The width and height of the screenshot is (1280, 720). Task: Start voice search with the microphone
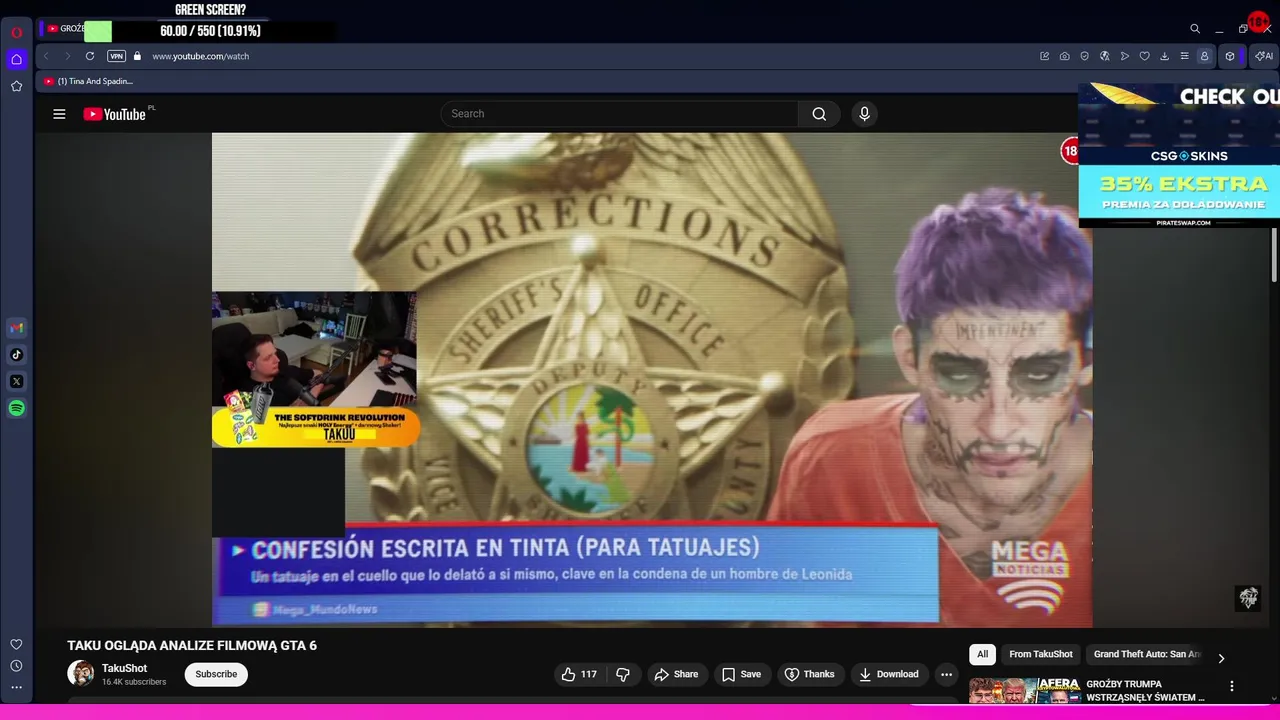point(865,114)
